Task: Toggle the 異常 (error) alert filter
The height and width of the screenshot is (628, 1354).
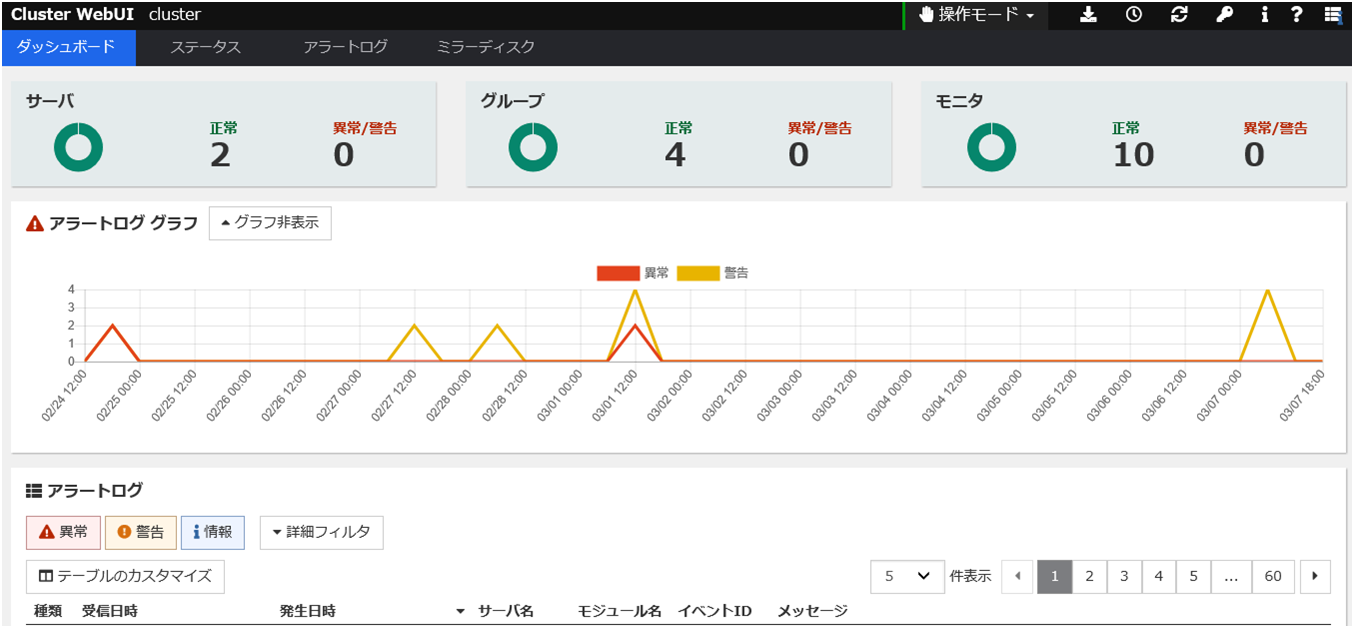Action: pos(63,532)
